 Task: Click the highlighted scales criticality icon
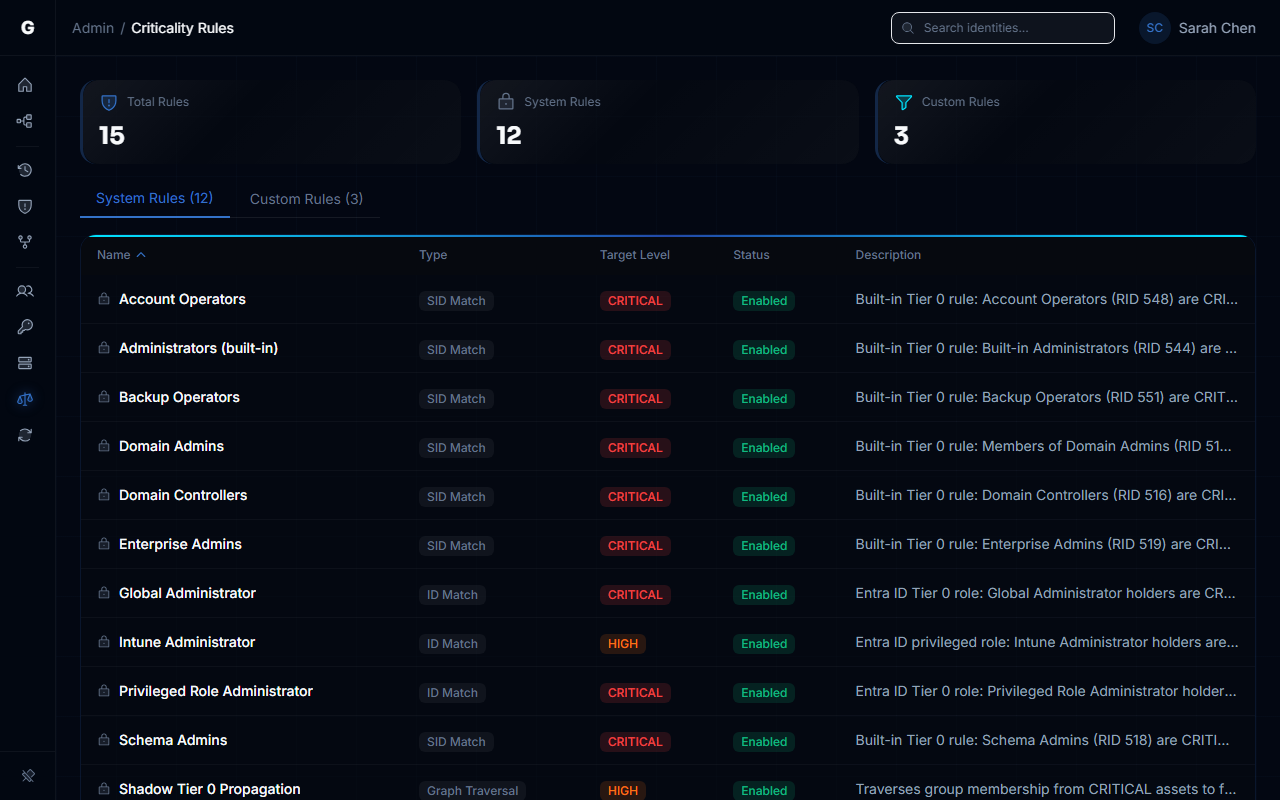click(25, 399)
